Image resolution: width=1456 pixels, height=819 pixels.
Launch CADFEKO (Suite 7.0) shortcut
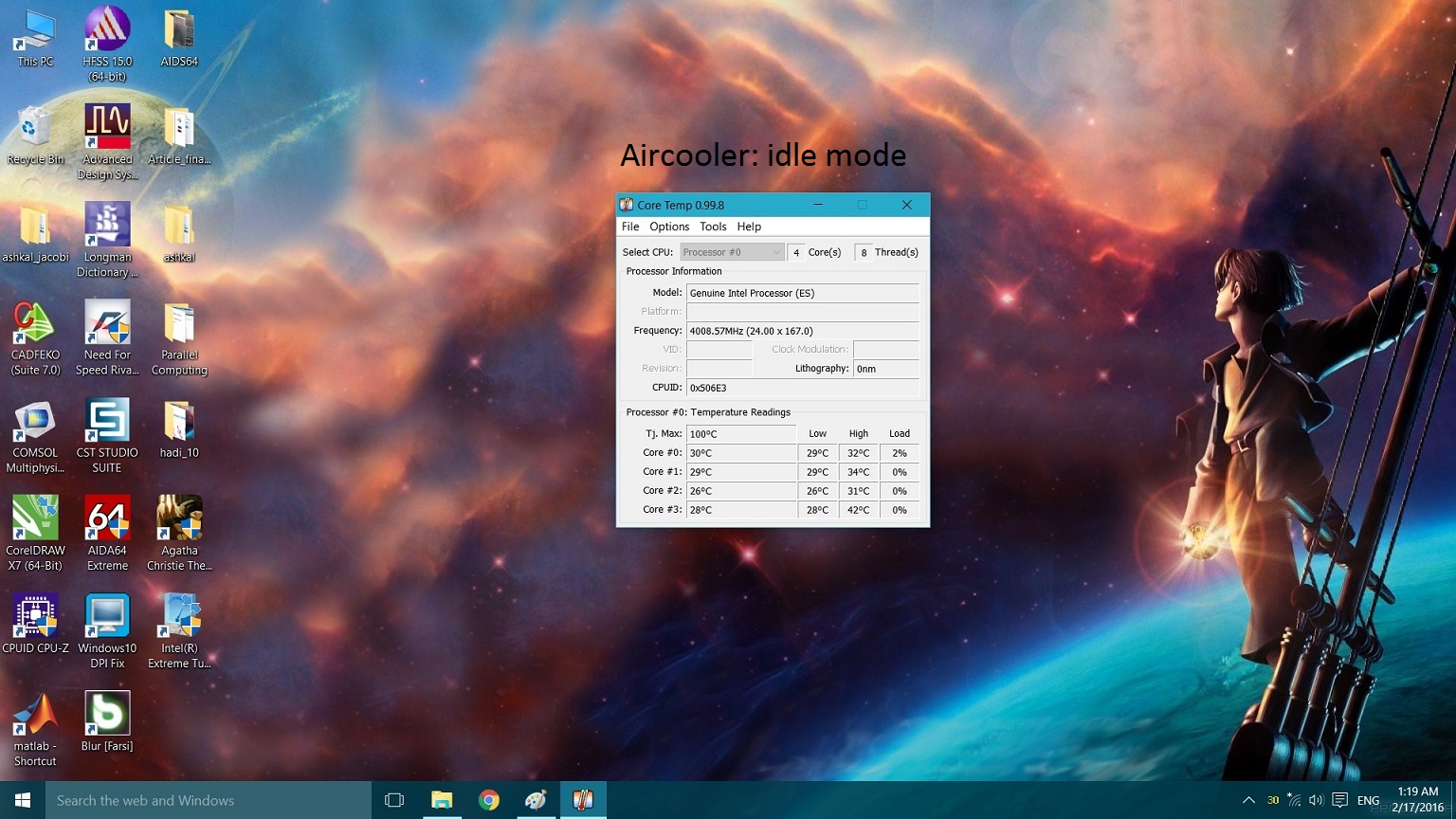pyautogui.click(x=35, y=337)
